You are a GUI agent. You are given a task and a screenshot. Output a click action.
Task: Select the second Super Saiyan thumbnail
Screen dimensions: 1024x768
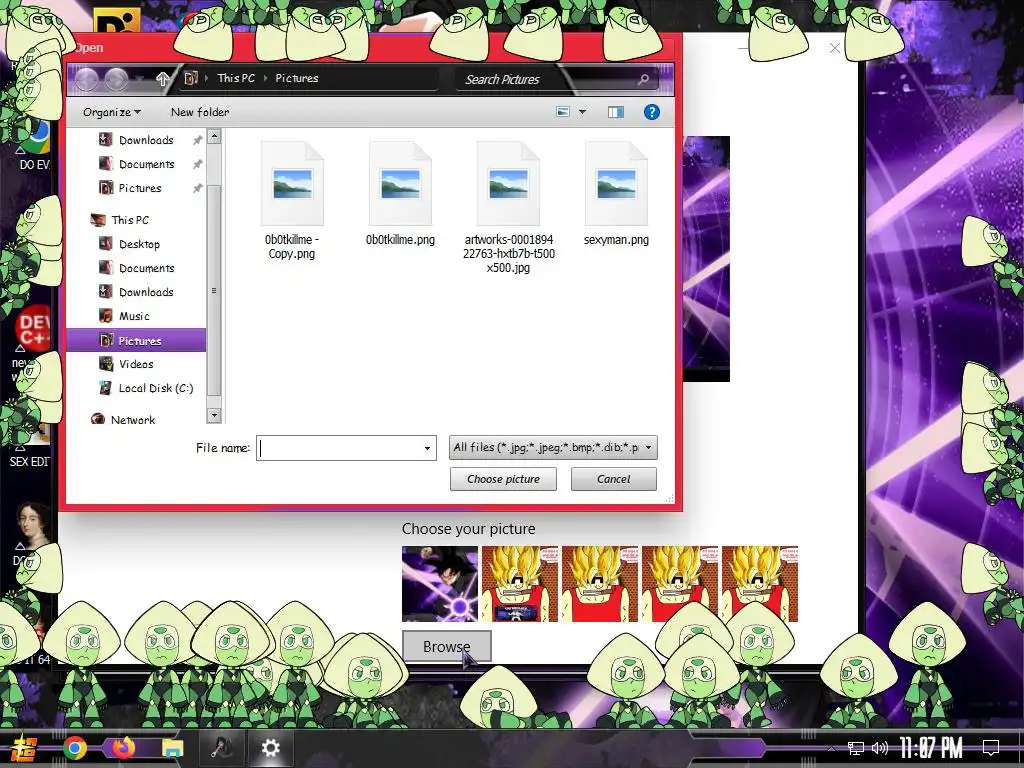tap(600, 584)
